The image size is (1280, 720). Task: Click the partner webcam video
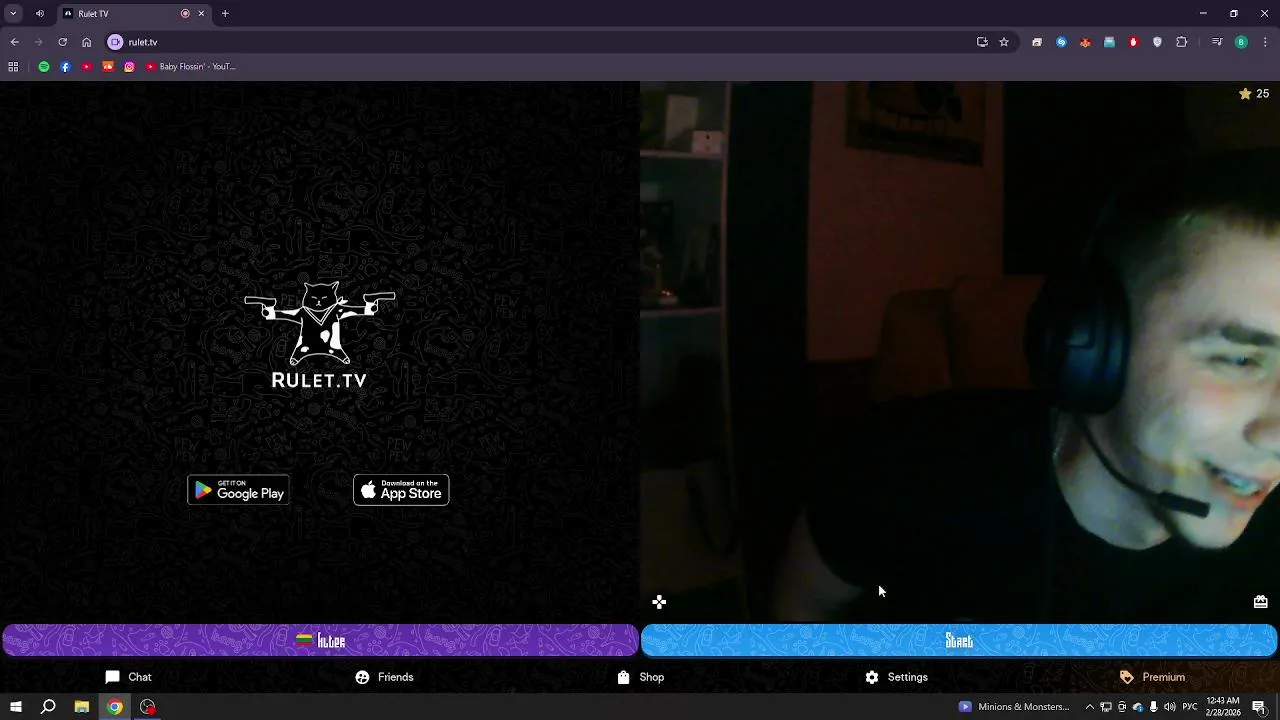pyautogui.click(x=960, y=352)
